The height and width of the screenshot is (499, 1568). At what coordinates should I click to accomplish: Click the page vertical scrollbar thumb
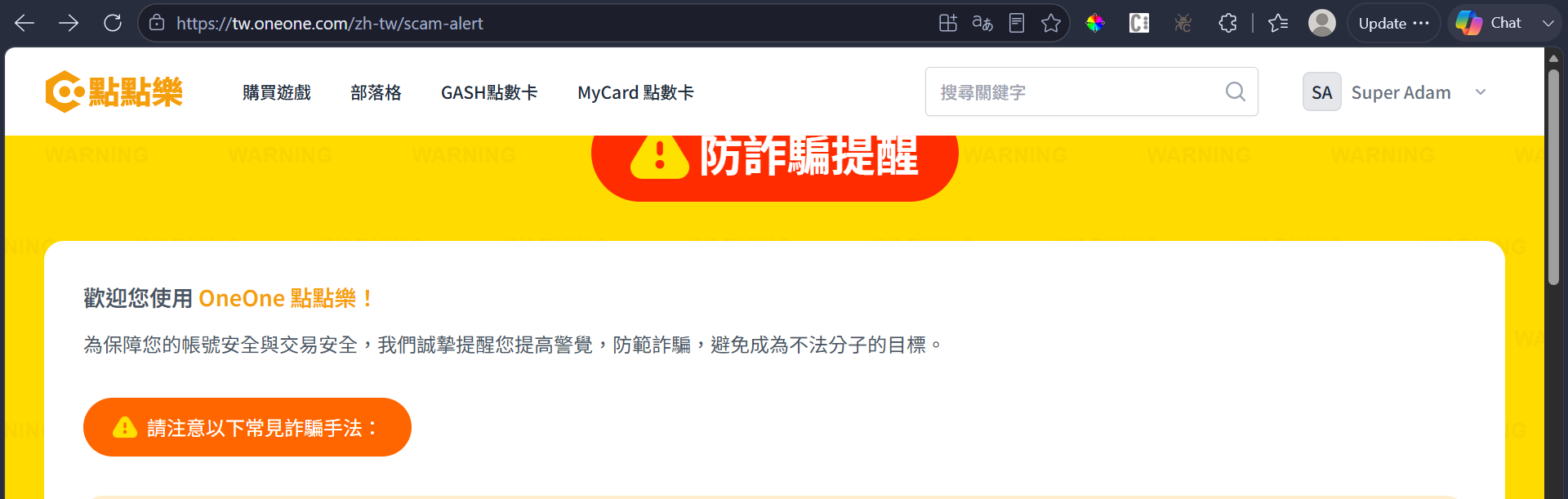point(1553,177)
